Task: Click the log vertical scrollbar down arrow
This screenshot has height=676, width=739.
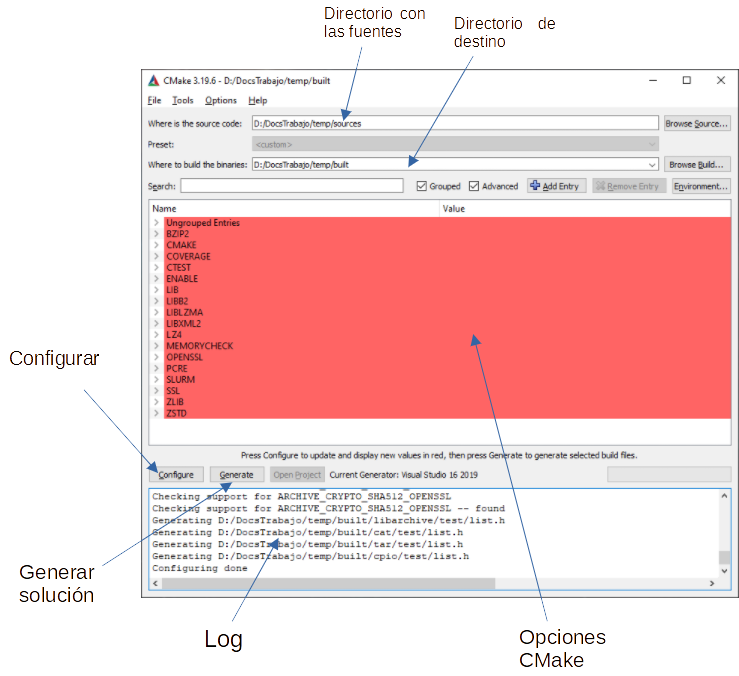Action: [724, 571]
